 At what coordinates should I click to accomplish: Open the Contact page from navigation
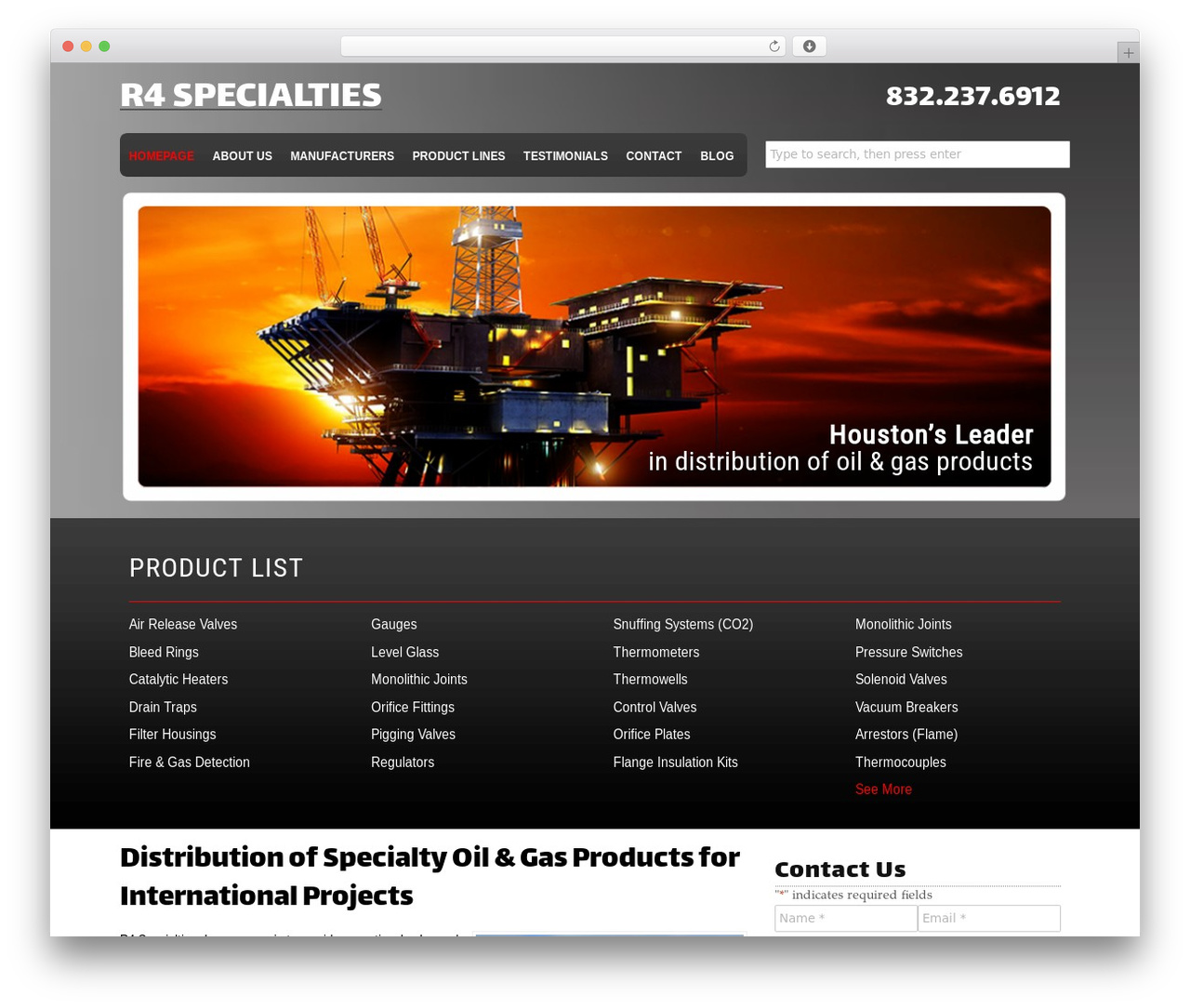click(x=654, y=156)
